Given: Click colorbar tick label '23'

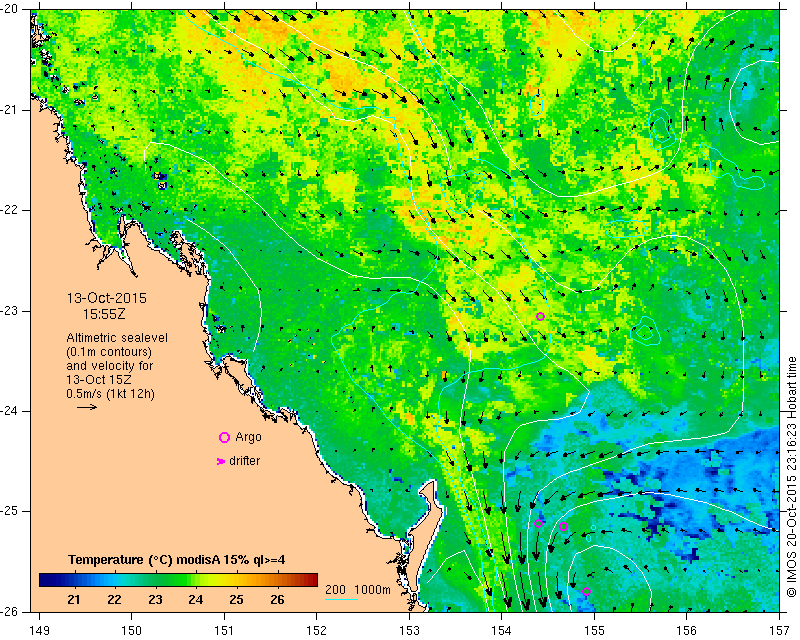Looking at the screenshot, I should [155, 600].
